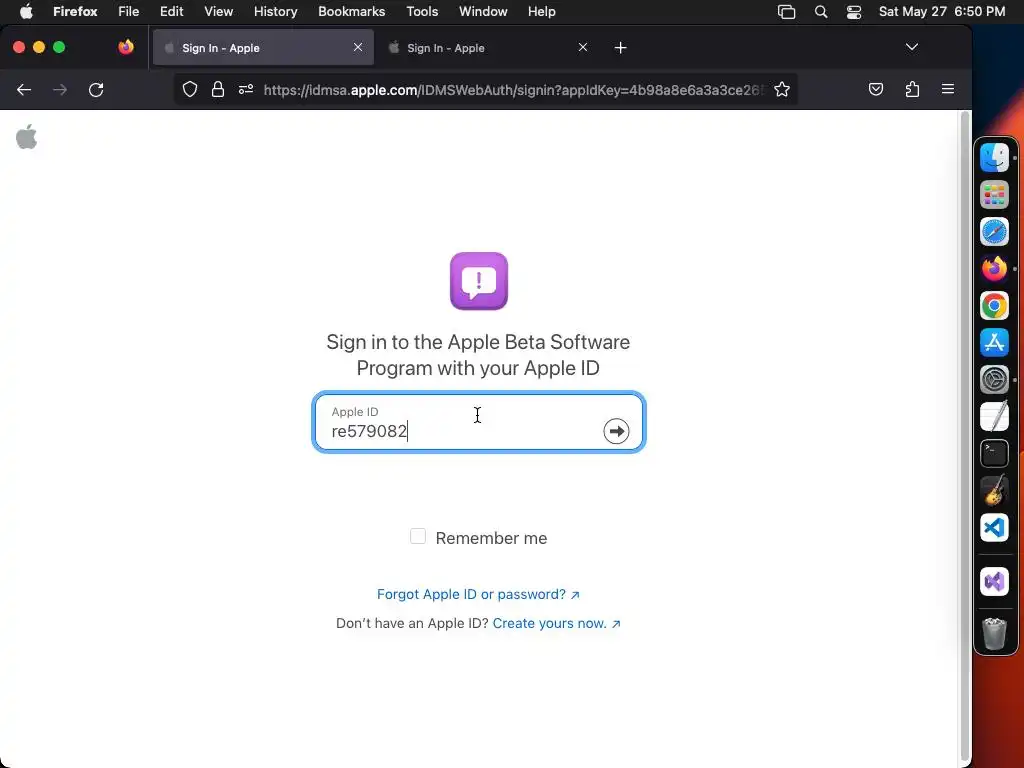Image resolution: width=1024 pixels, height=768 pixels.
Task: Click the date and time in menu bar
Action: [942, 12]
